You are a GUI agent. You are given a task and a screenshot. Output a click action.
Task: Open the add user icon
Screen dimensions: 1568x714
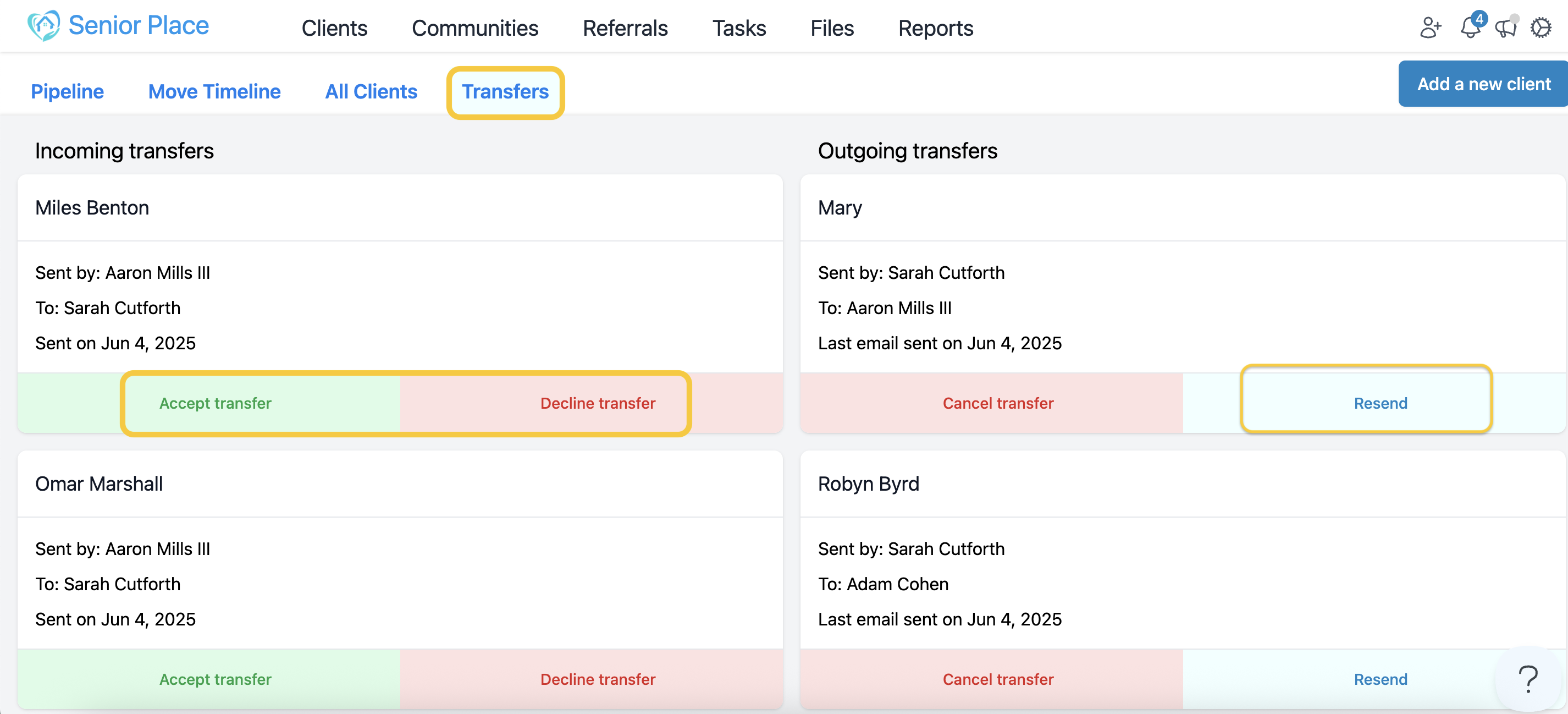click(1431, 28)
